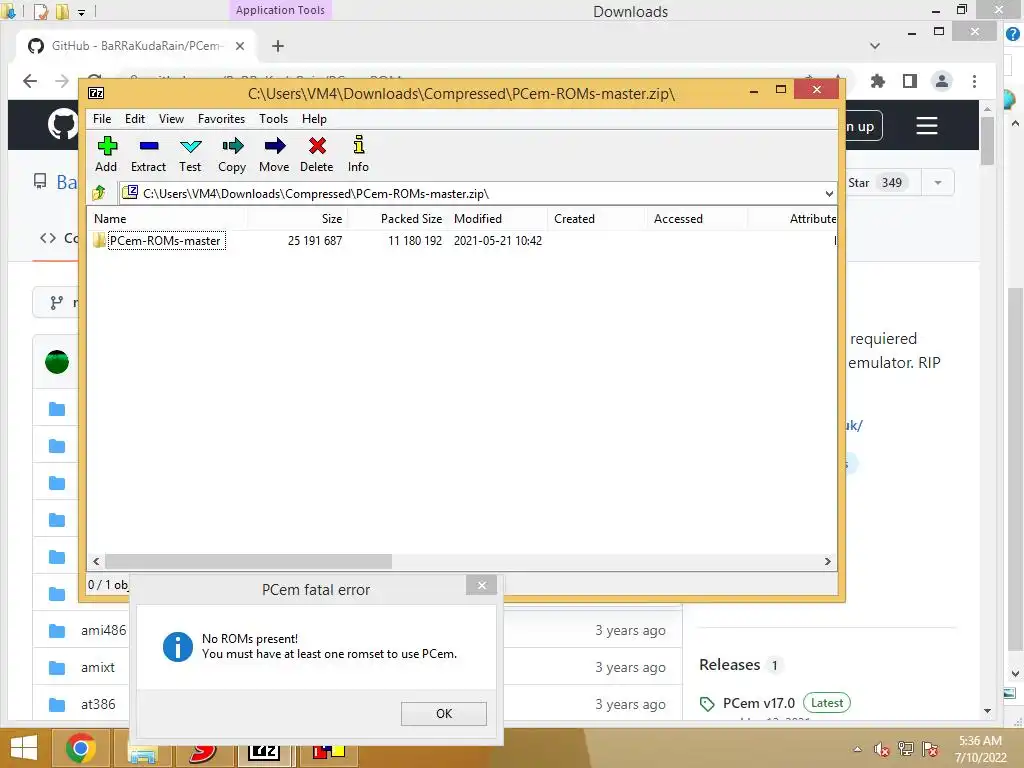Viewport: 1024px width, 768px height.
Task: Toggle Chrome side panel icon
Action: pos(910,81)
